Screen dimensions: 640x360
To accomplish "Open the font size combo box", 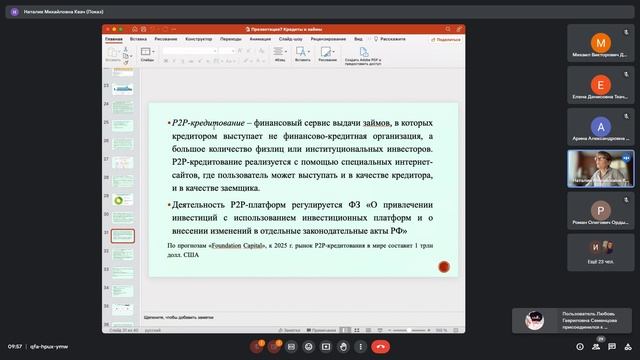I will tap(227, 51).
